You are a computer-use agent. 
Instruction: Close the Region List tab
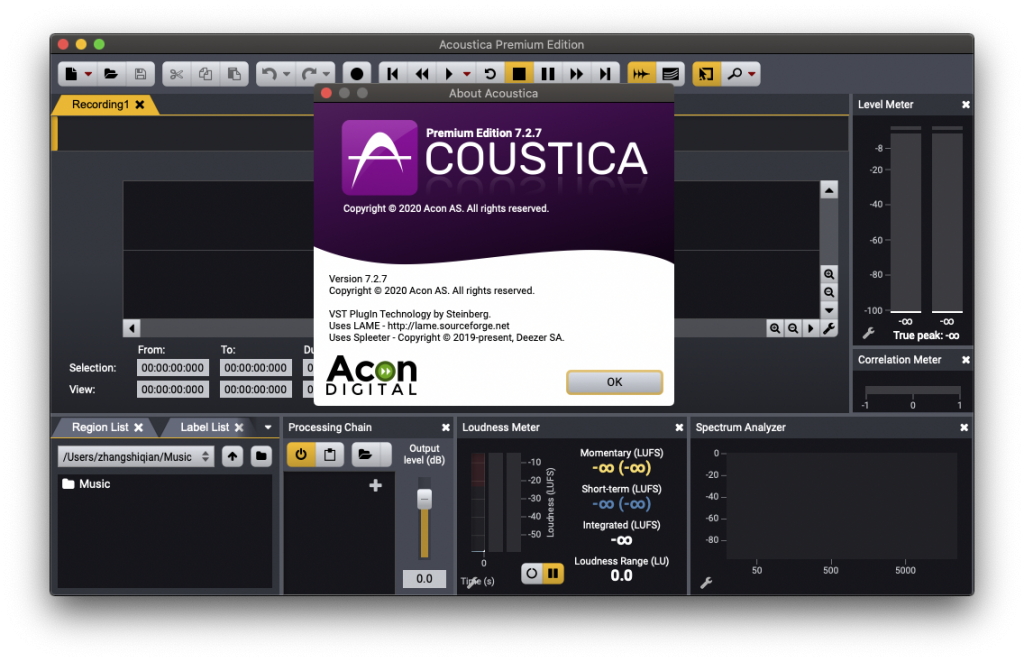[138, 427]
